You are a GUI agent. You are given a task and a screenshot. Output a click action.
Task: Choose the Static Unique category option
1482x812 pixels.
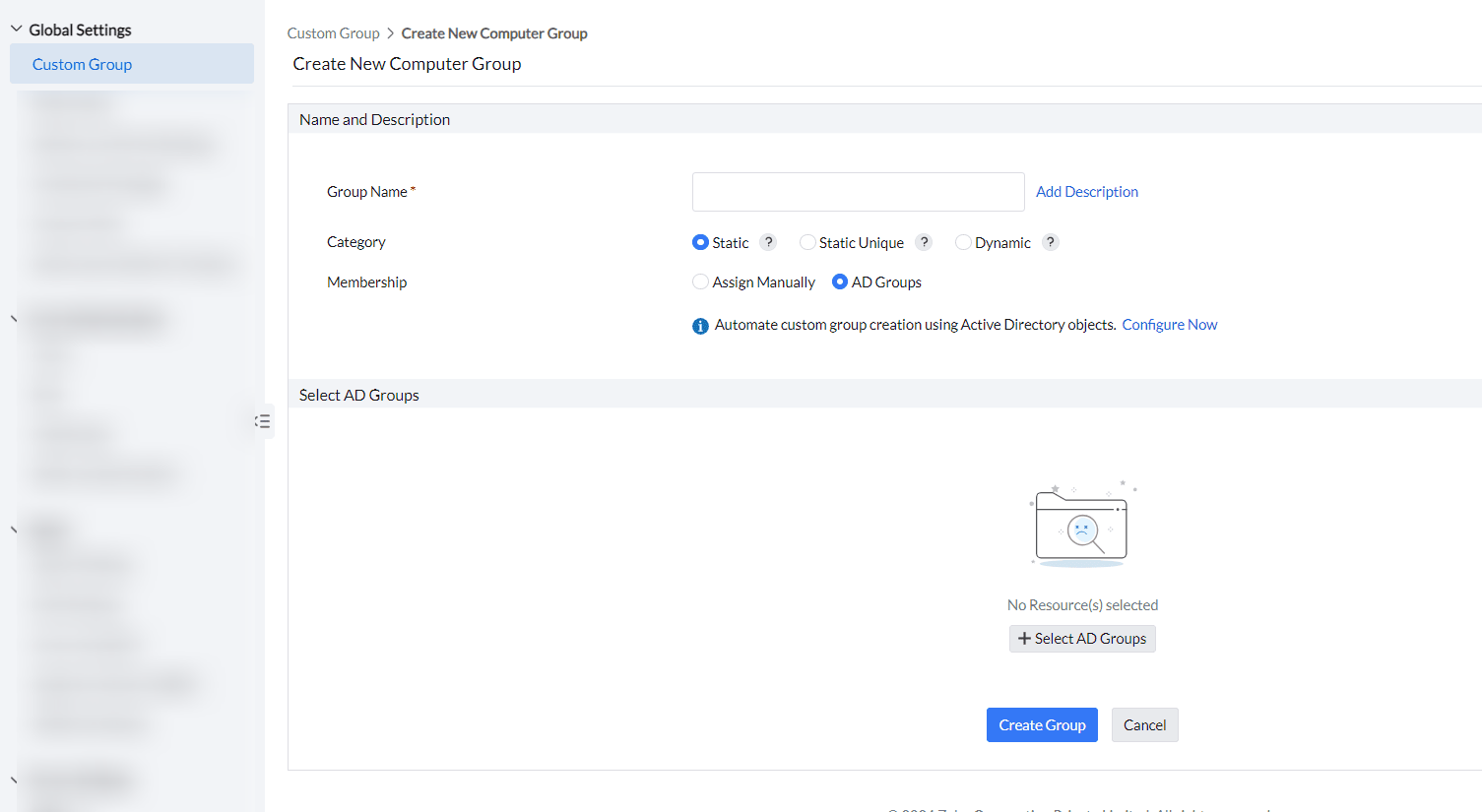[807, 242]
